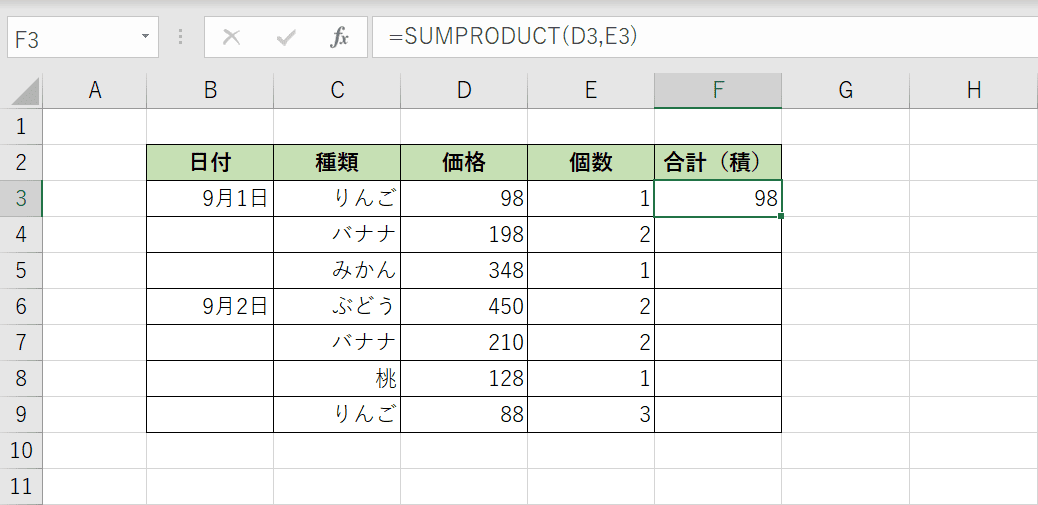The height and width of the screenshot is (505, 1038).
Task: Select the 桃 cell
Action: [337, 379]
